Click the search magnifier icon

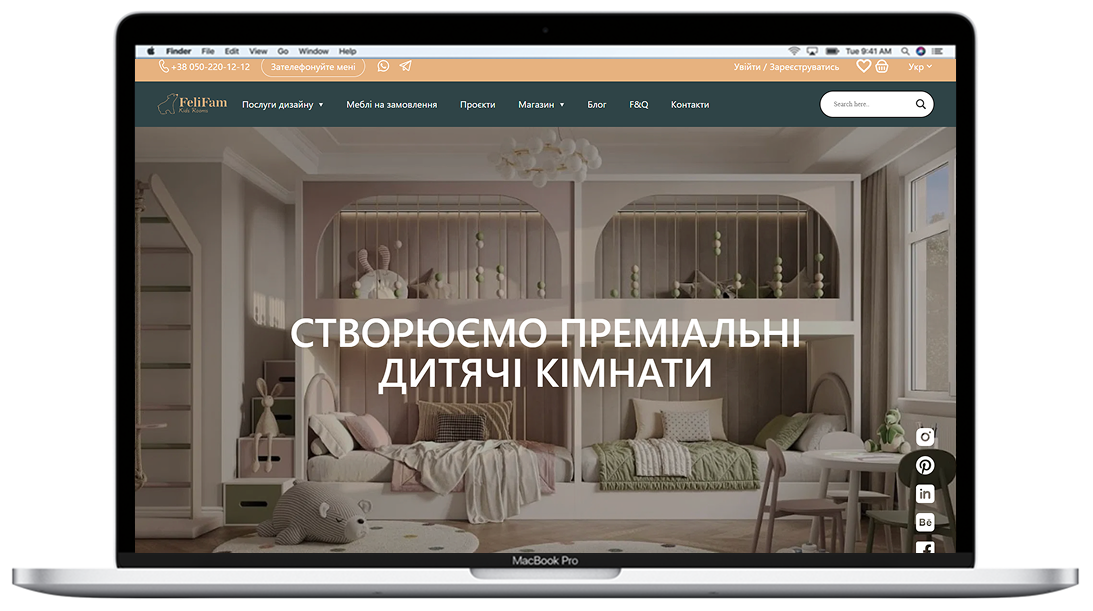(921, 104)
